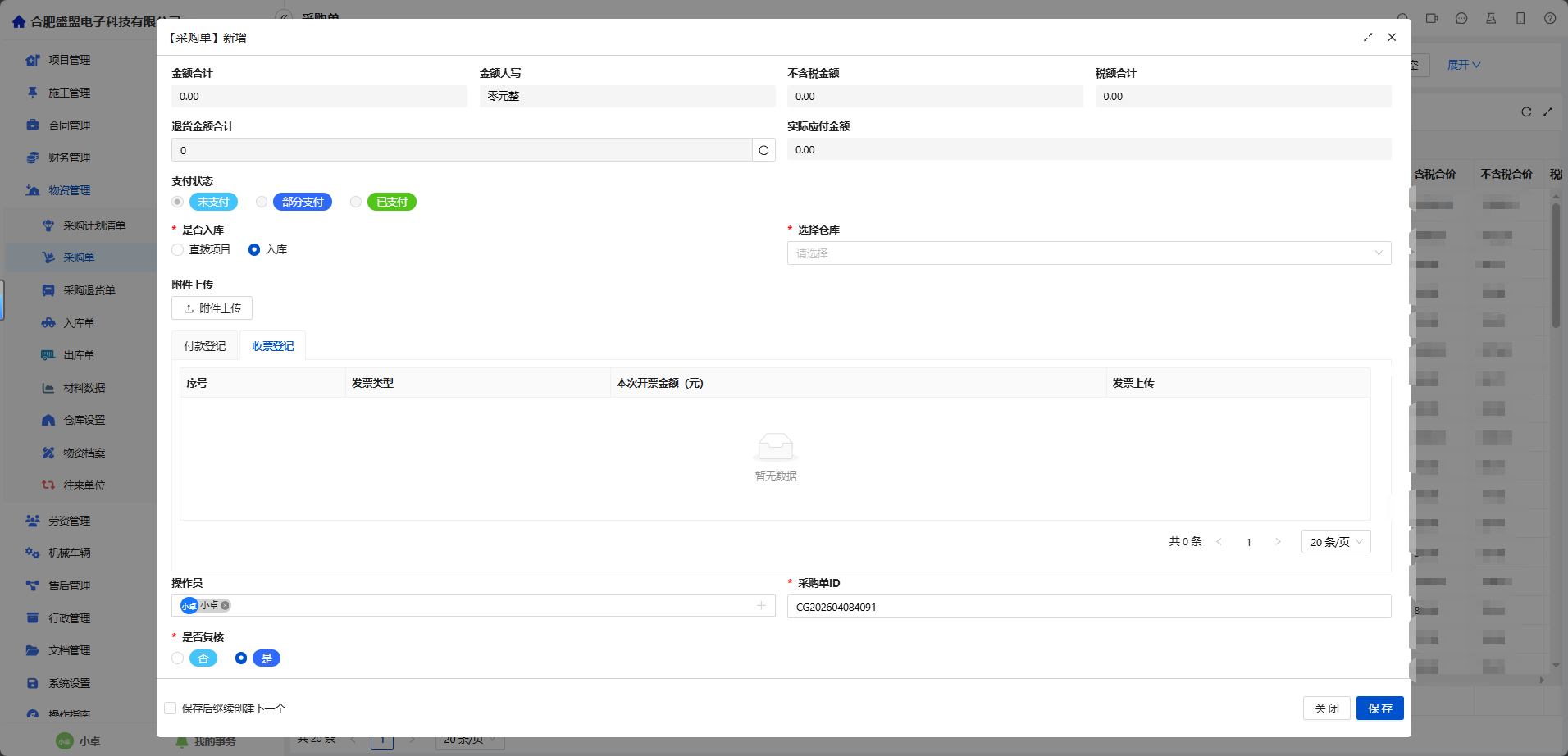The image size is (1568, 756).
Task: Click the plus icon in 操作员 field
Action: coord(761,606)
